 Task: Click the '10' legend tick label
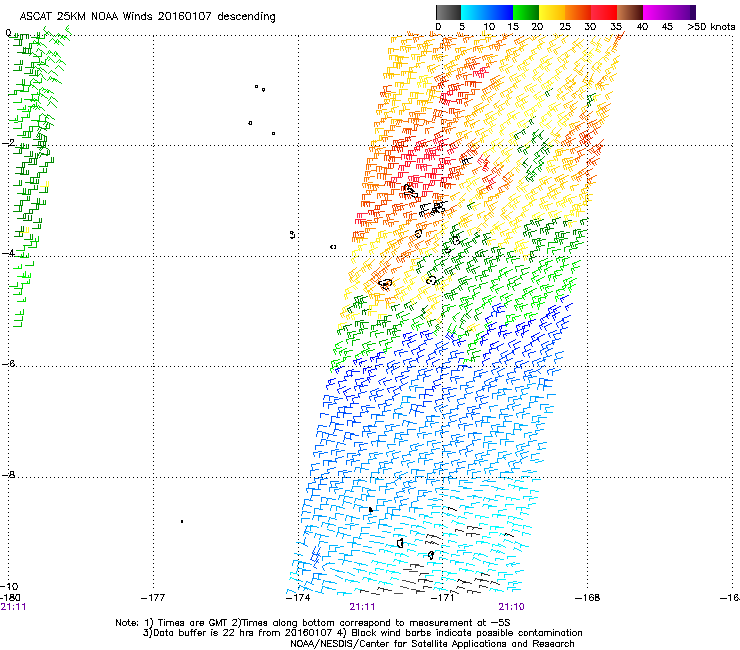tap(489, 27)
